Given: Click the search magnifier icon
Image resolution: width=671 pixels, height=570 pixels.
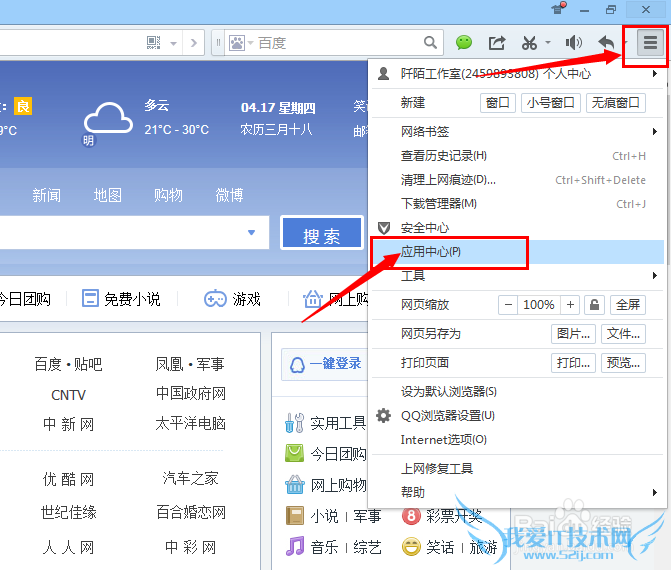Looking at the screenshot, I should 430,42.
